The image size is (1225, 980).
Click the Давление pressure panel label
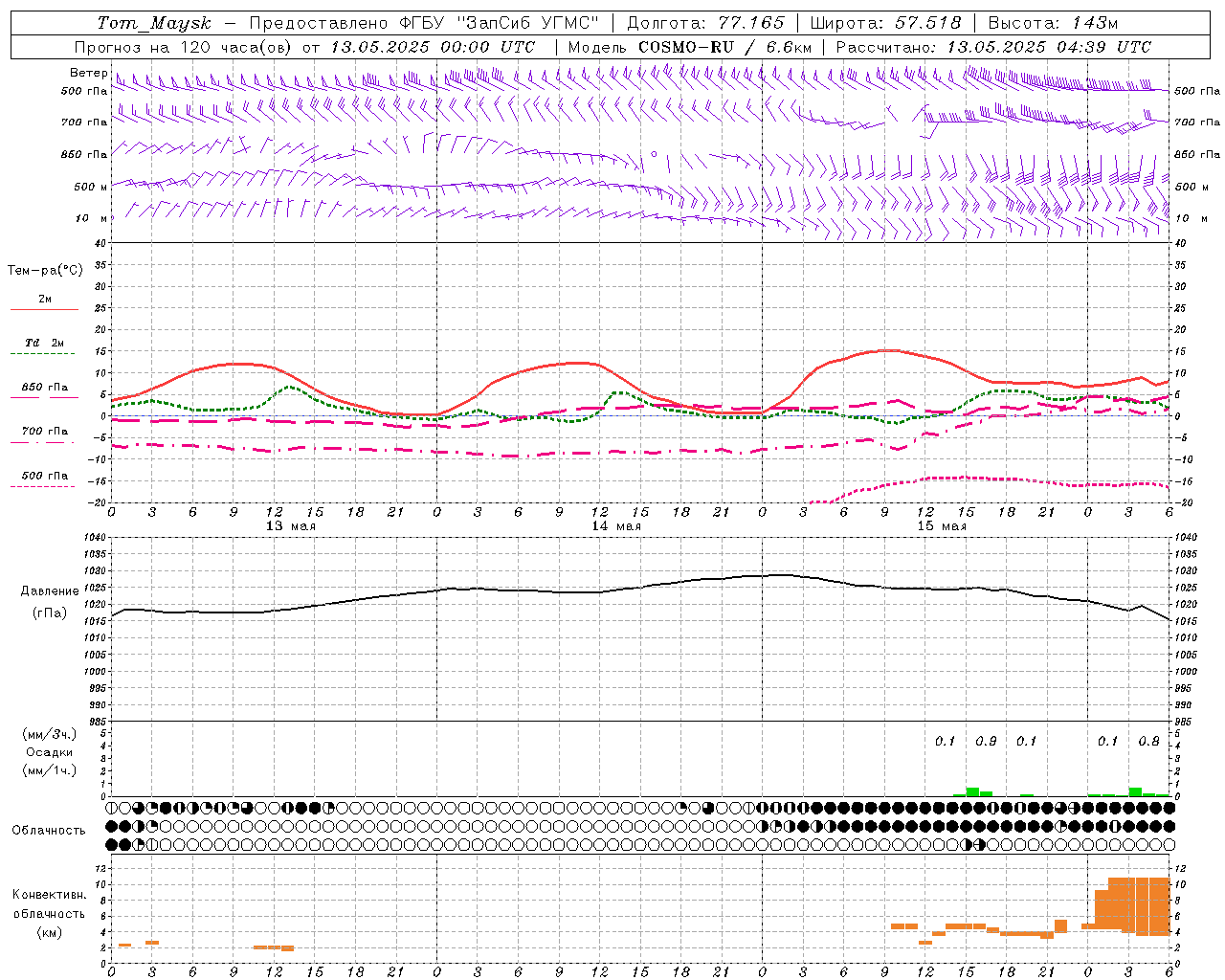pos(50,591)
